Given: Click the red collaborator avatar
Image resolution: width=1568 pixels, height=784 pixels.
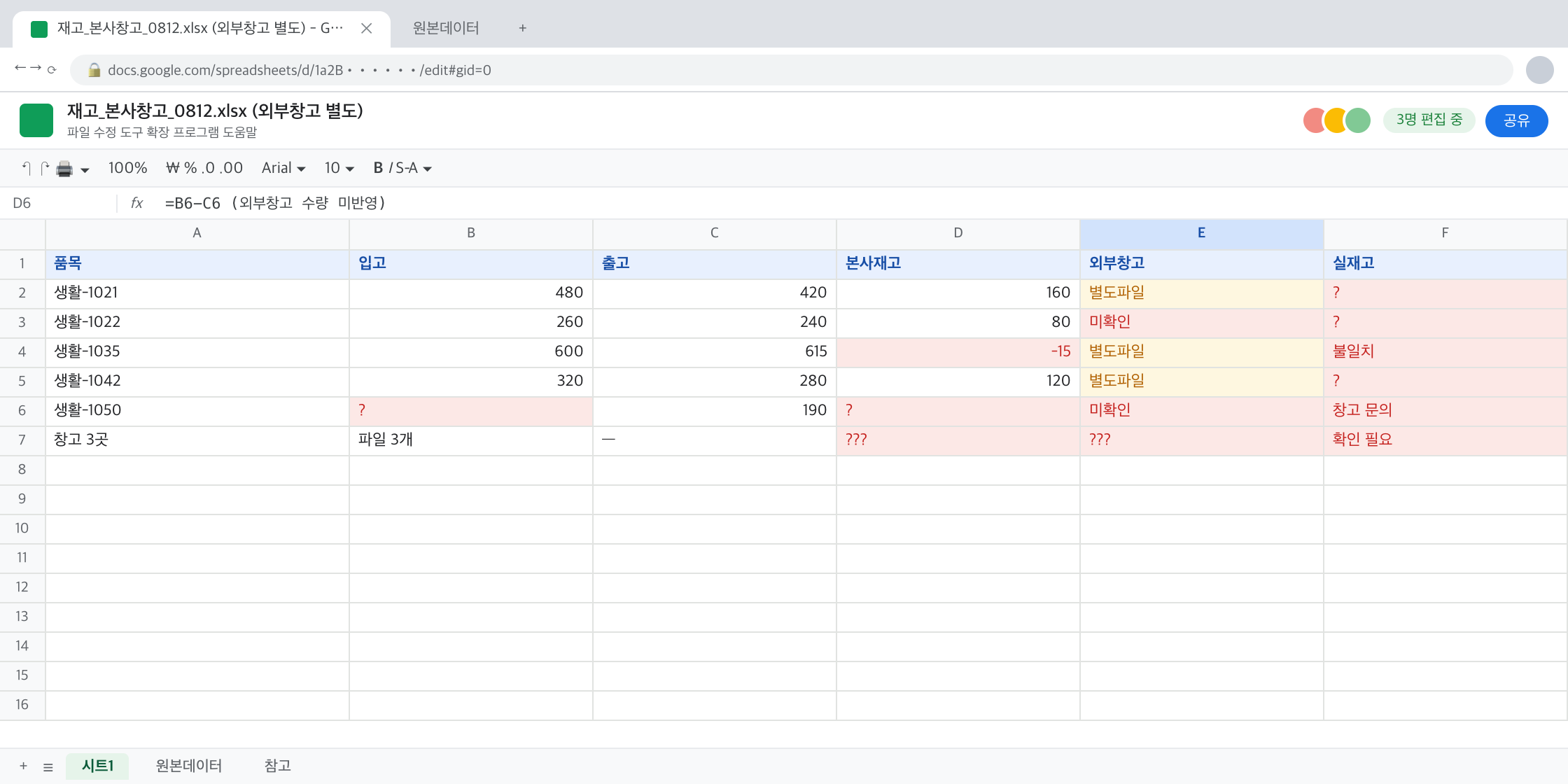Looking at the screenshot, I should 1313,120.
